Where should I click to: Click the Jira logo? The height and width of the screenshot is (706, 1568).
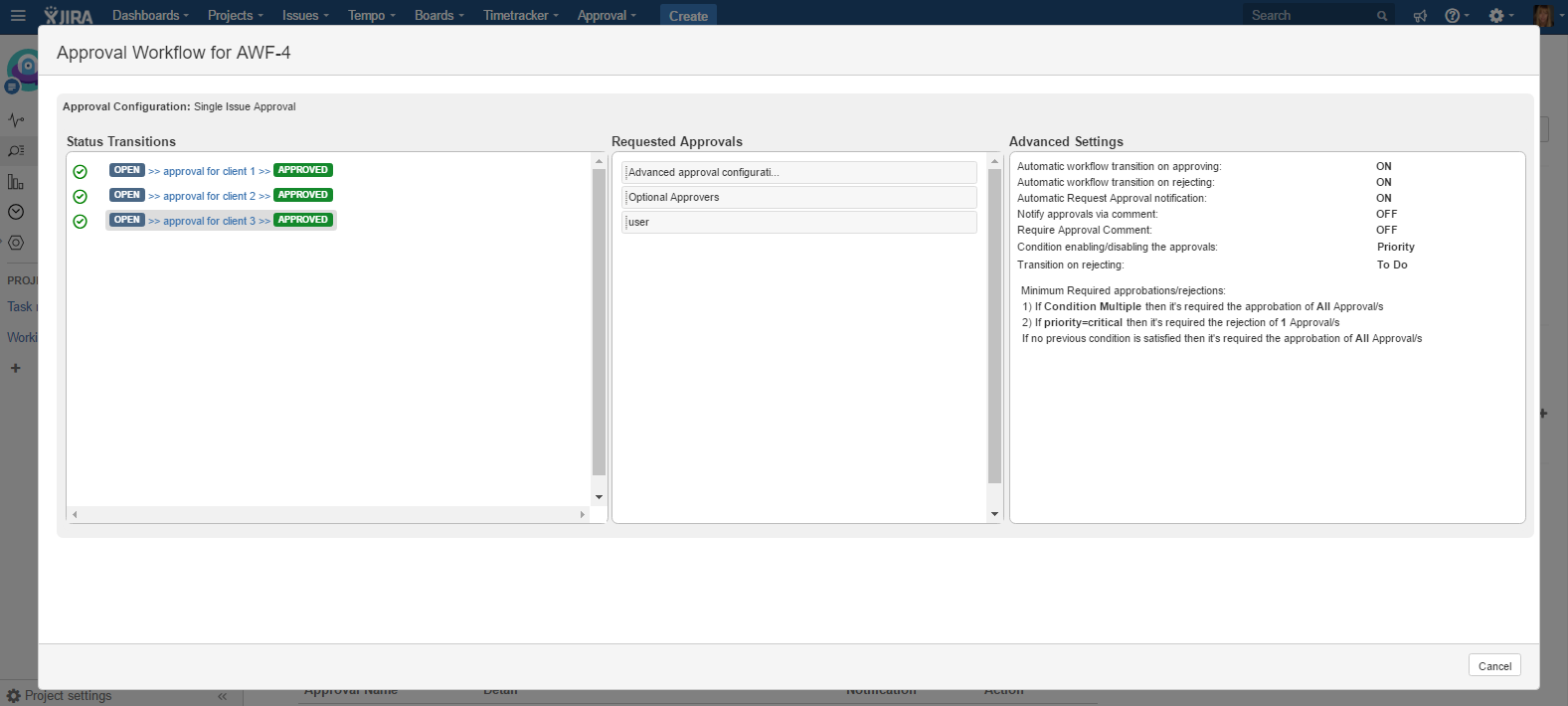click(69, 15)
